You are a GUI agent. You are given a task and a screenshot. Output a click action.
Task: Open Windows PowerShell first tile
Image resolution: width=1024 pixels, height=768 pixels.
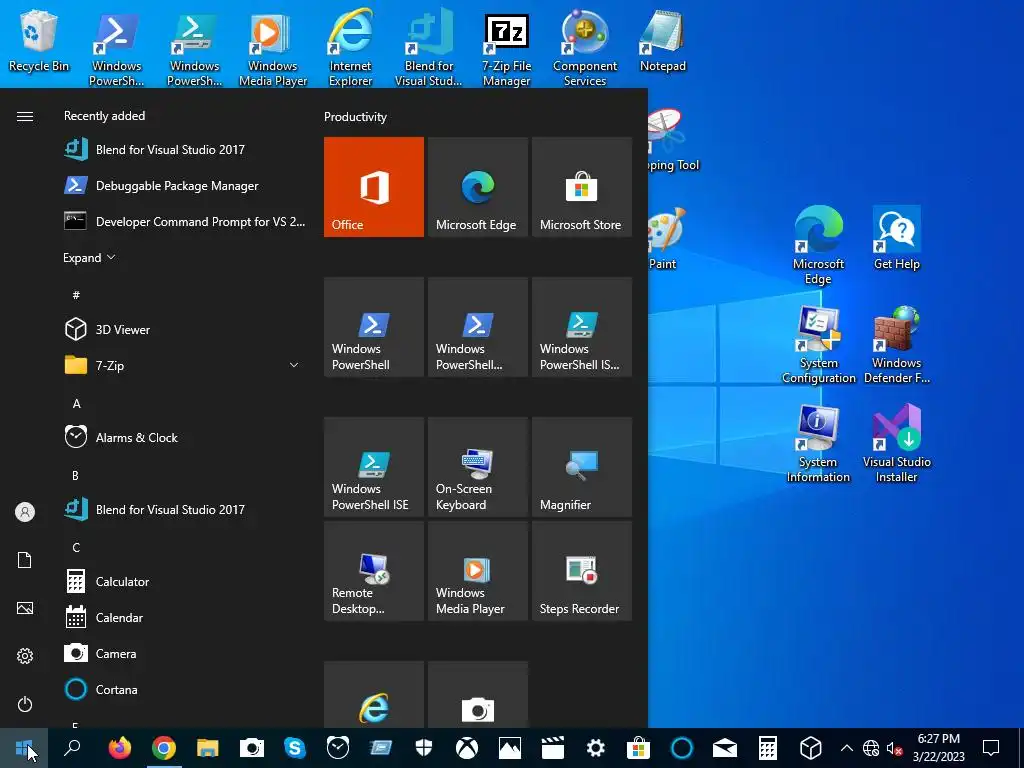point(374,327)
